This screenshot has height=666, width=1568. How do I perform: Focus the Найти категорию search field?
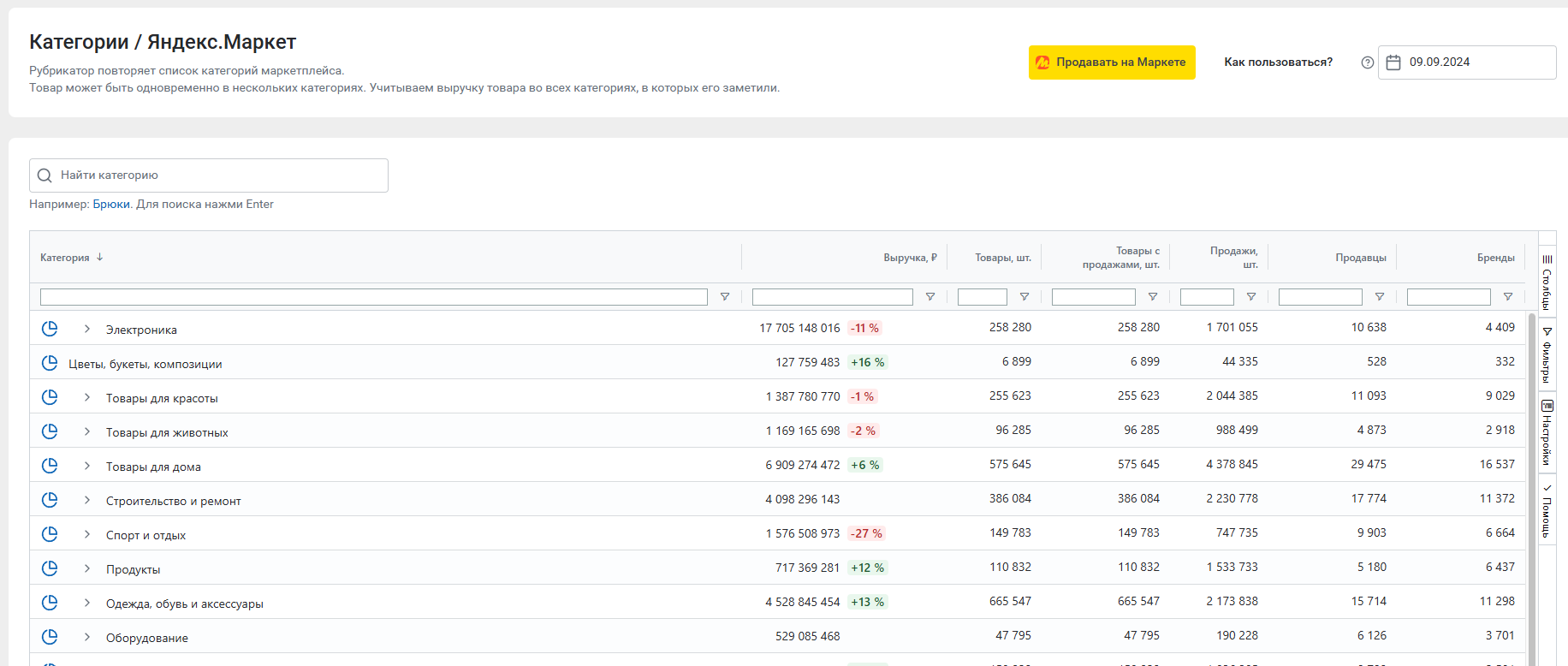[x=209, y=175]
